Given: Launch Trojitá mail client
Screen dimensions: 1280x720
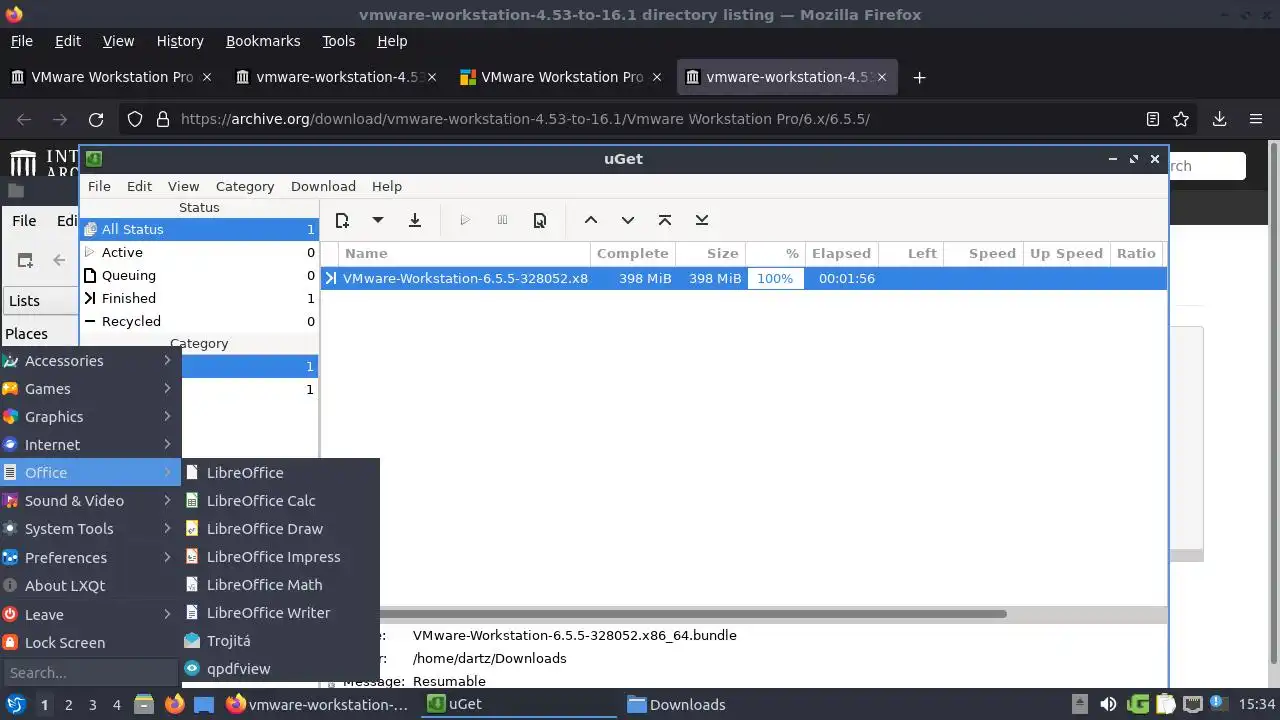Looking at the screenshot, I should [x=280, y=640].
